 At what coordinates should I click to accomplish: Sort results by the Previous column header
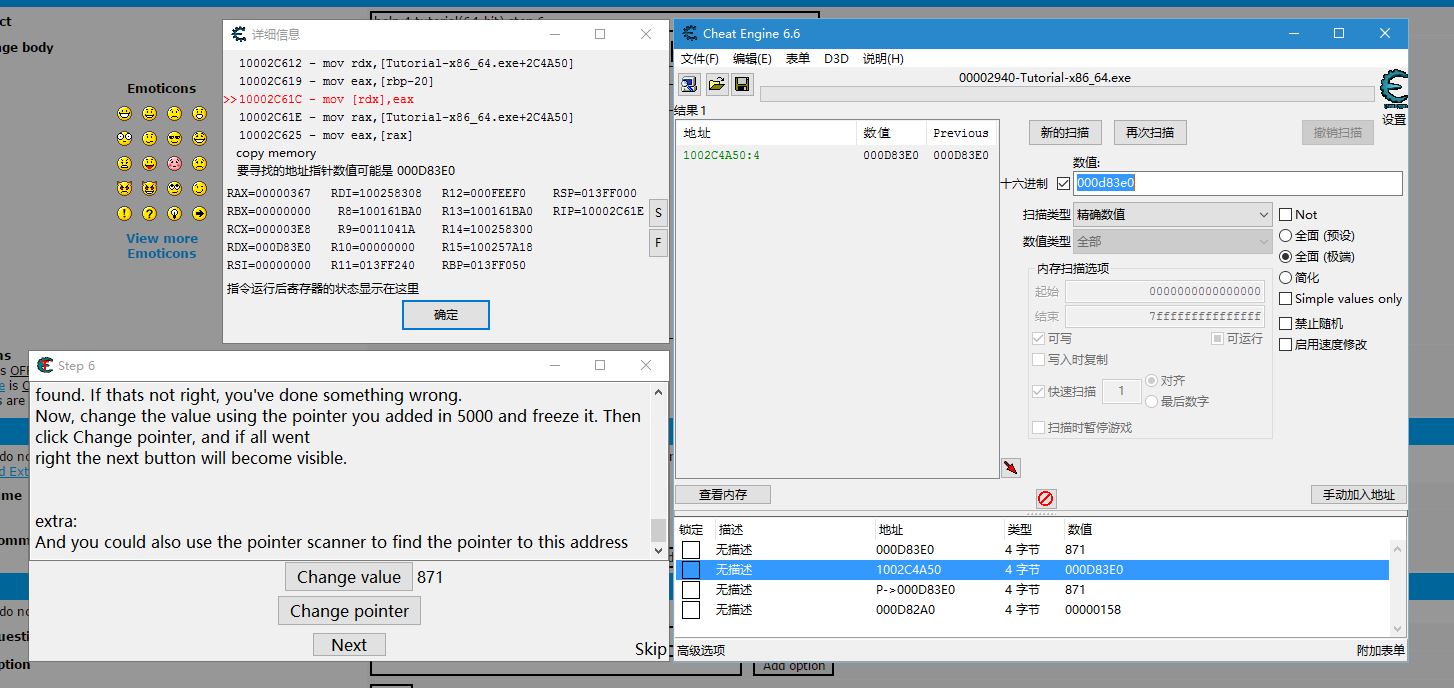coord(960,133)
